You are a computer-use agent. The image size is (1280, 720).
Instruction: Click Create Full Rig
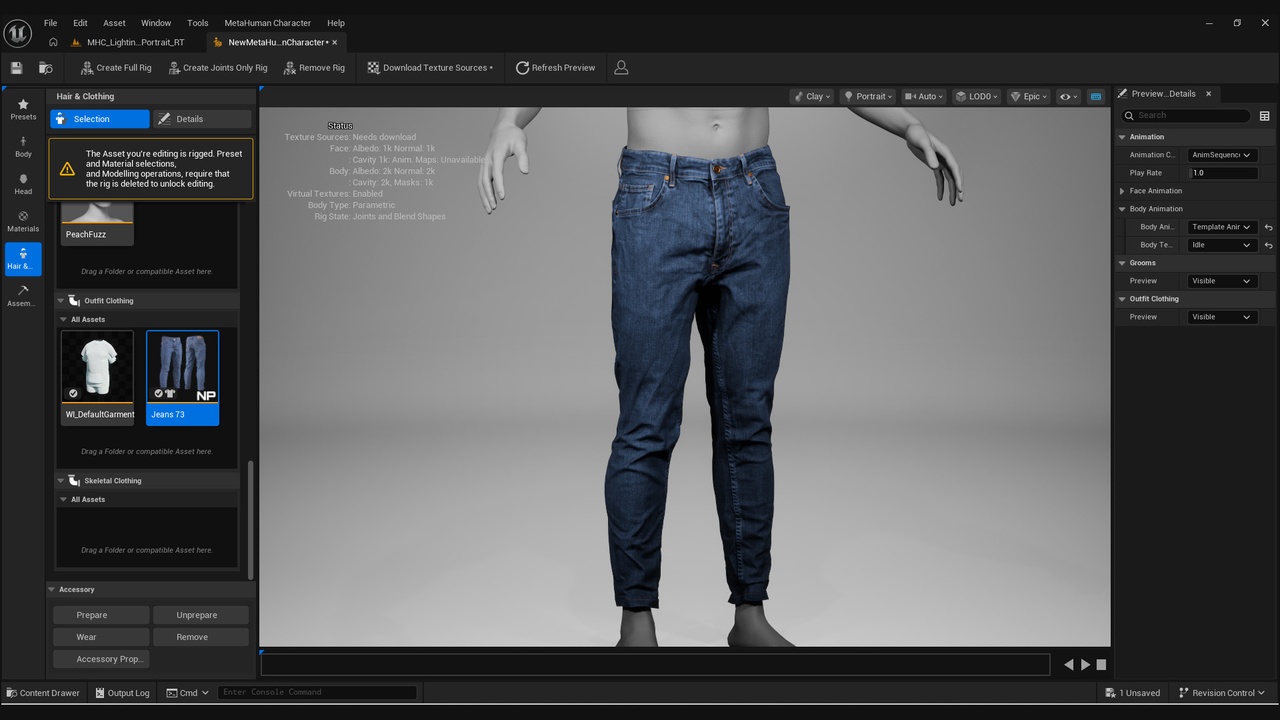[116, 68]
